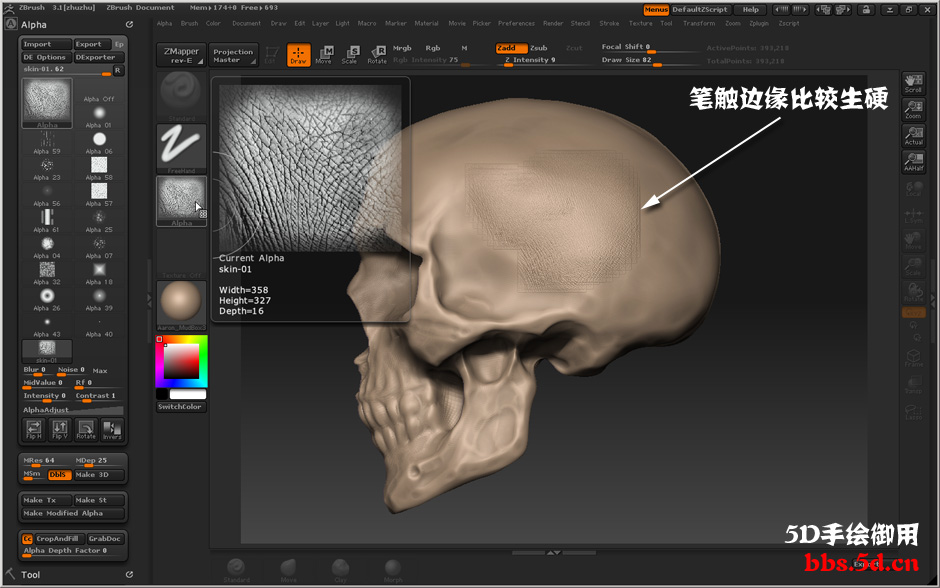Open the Preferences menu

click(x=516, y=23)
